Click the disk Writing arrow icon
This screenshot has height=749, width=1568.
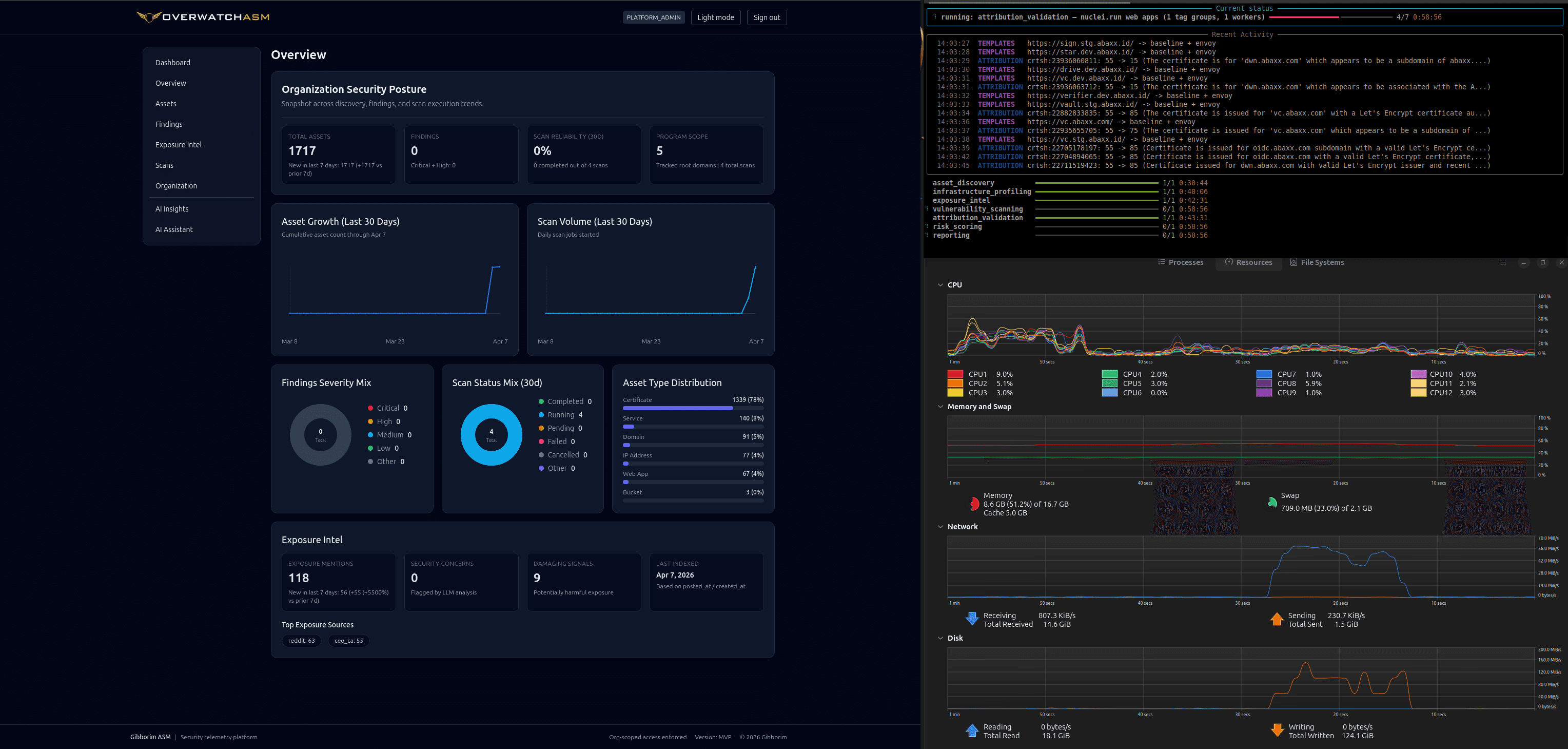(x=1277, y=731)
